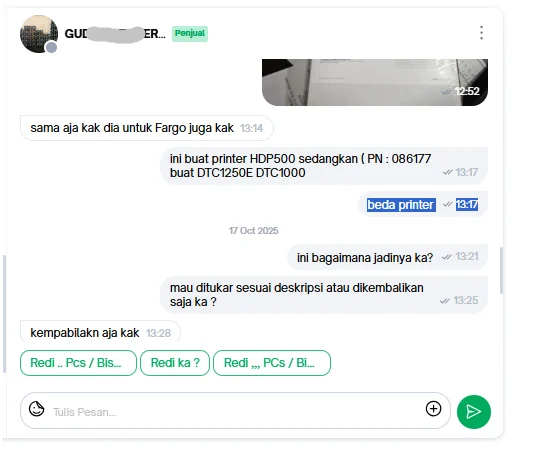Click the green send message button

[x=474, y=411]
